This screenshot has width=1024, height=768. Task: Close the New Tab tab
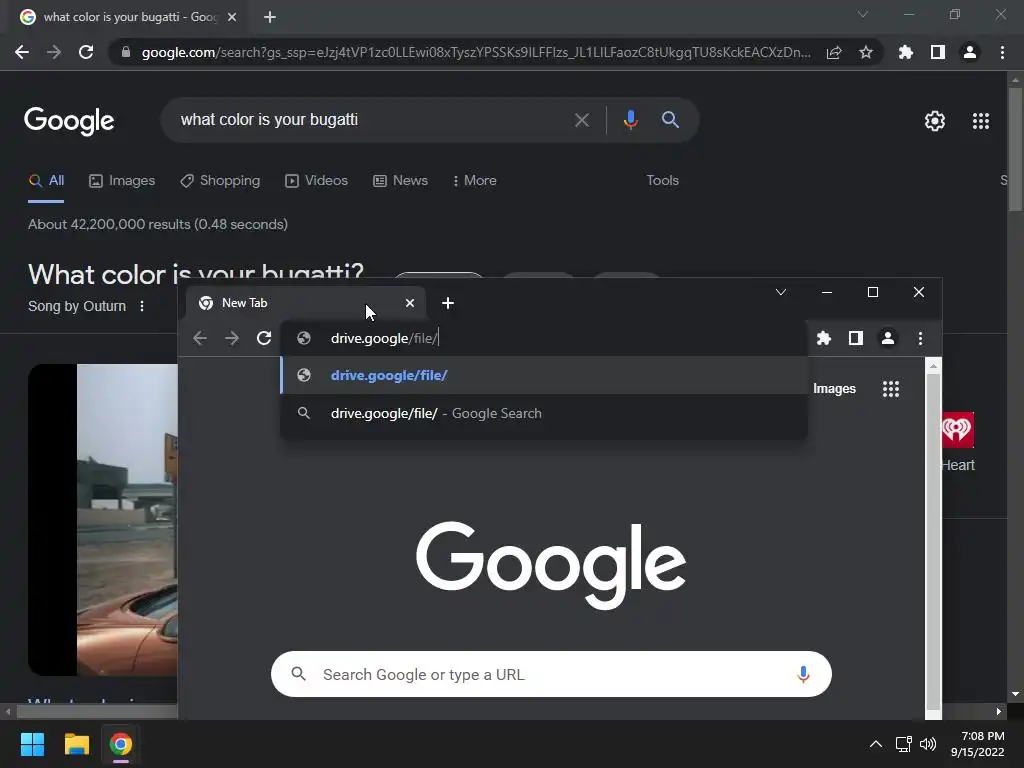[x=409, y=303]
